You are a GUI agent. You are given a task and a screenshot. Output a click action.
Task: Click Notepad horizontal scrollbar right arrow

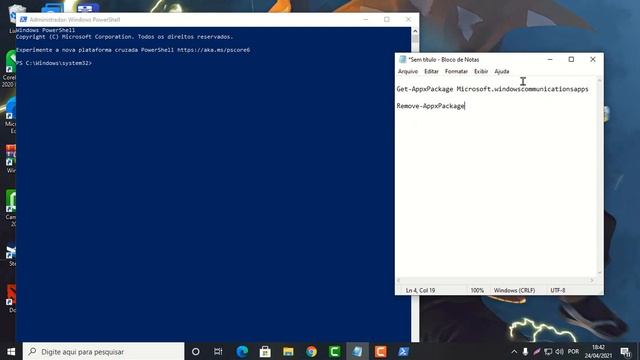592,280
